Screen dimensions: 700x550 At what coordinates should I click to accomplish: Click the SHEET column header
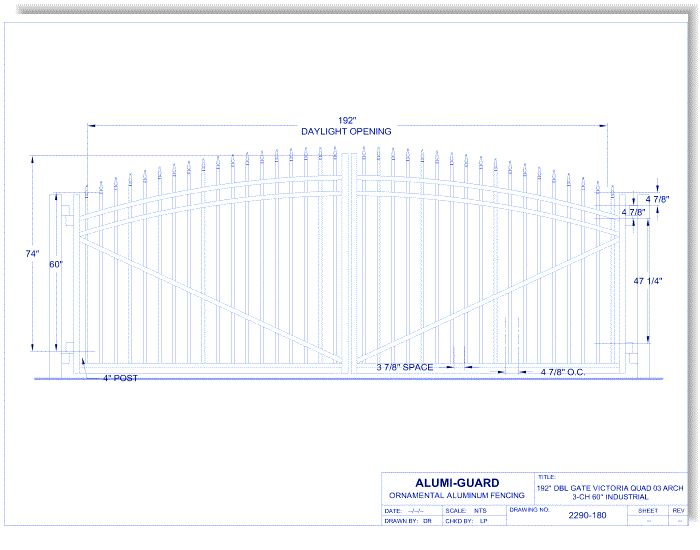tap(648, 511)
